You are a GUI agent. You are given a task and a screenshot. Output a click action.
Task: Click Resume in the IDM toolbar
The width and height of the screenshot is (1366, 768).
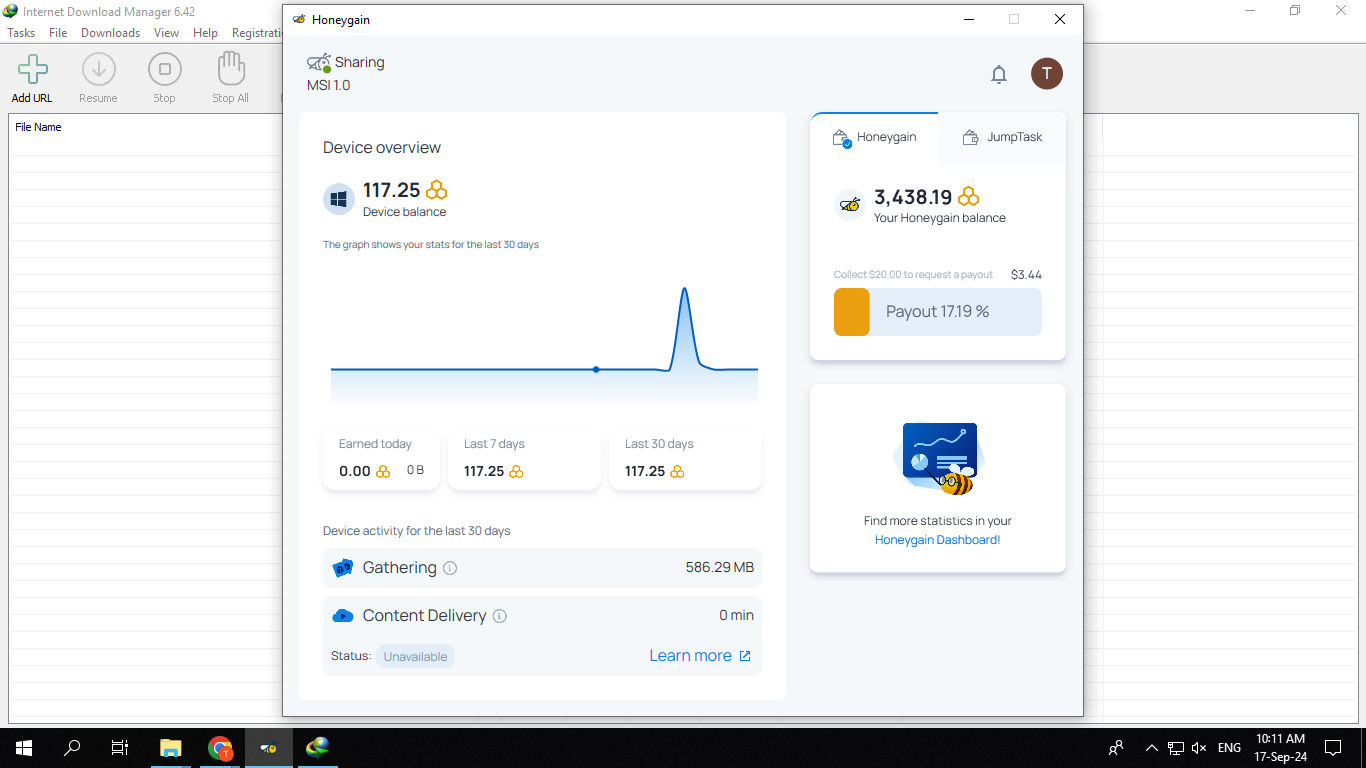point(98,79)
